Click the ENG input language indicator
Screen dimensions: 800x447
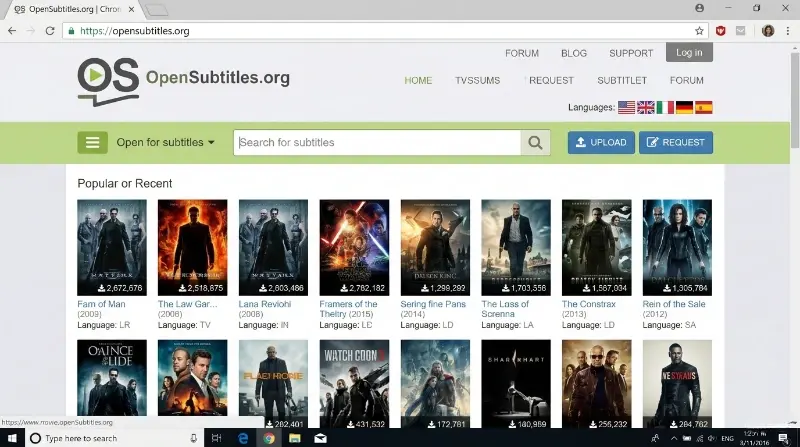point(728,438)
